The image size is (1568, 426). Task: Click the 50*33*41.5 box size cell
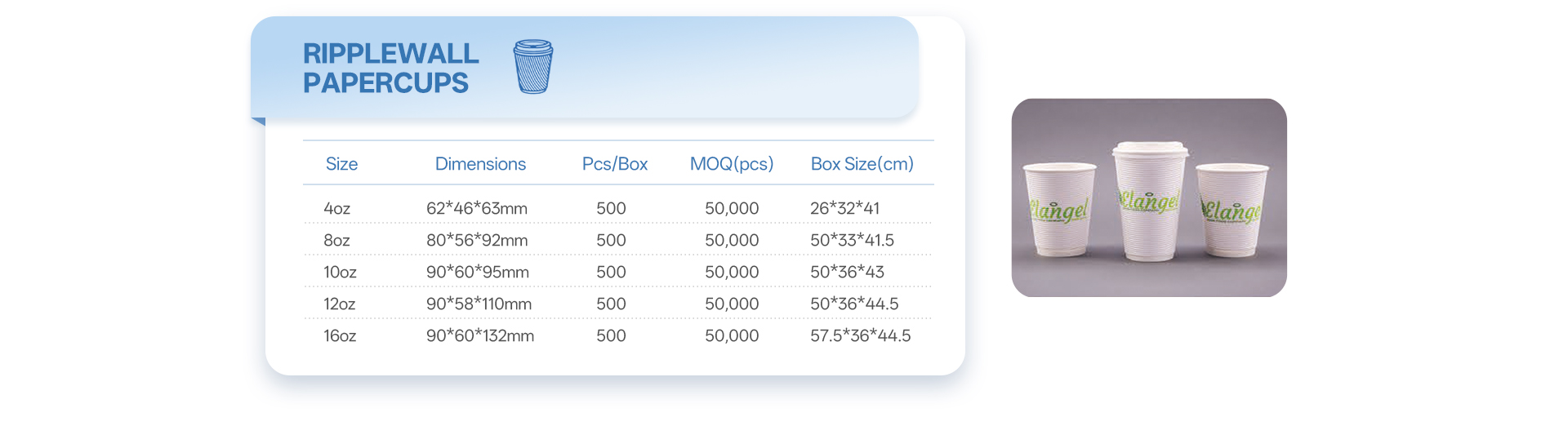(852, 240)
